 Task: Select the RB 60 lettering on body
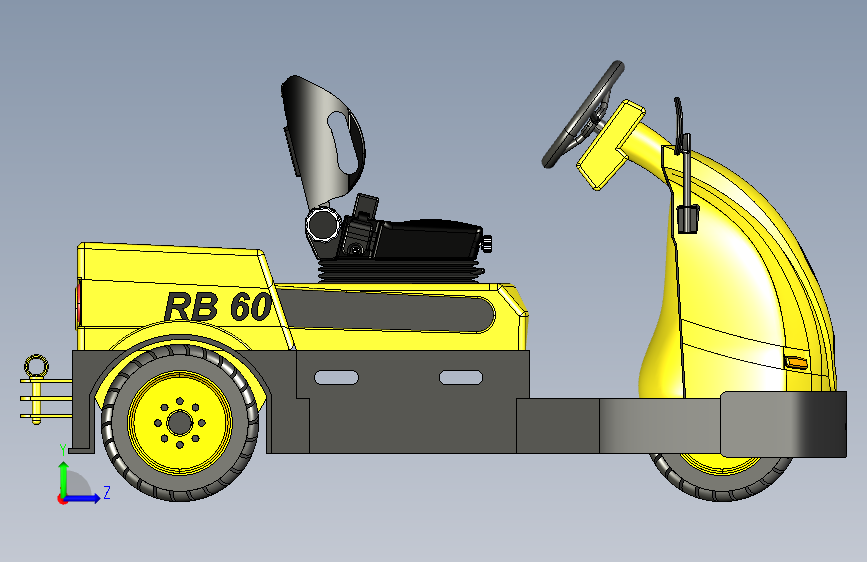(x=218, y=306)
